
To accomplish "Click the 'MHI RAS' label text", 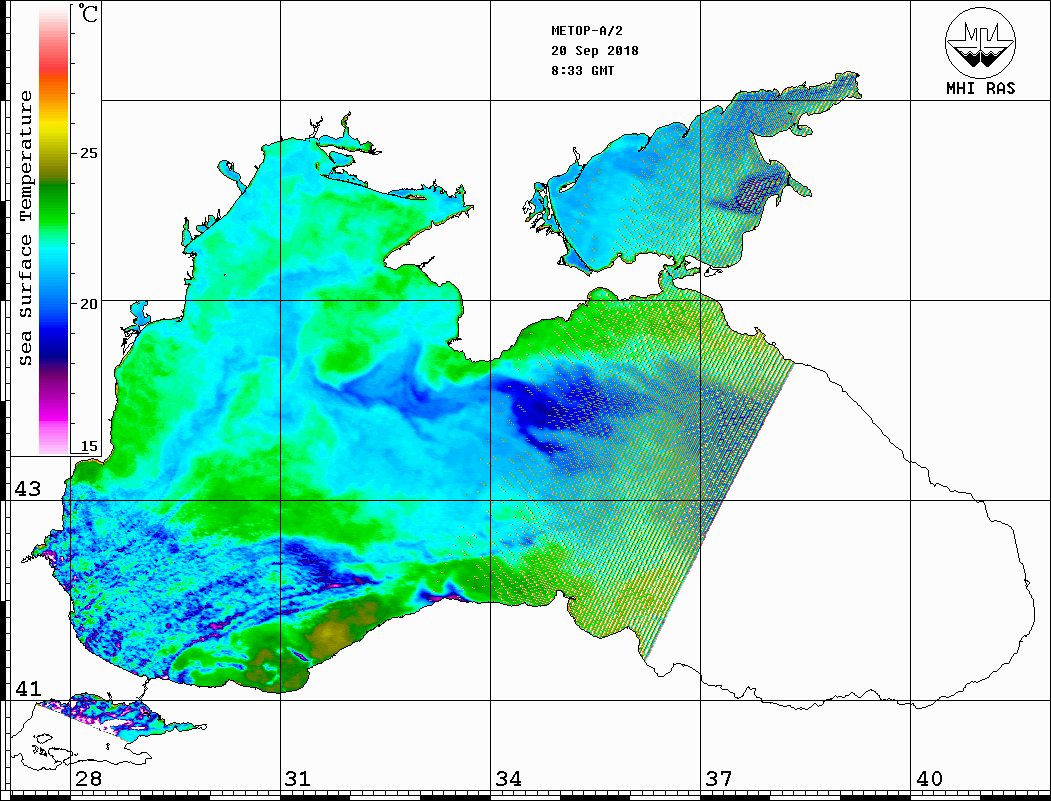I will (x=981, y=88).
